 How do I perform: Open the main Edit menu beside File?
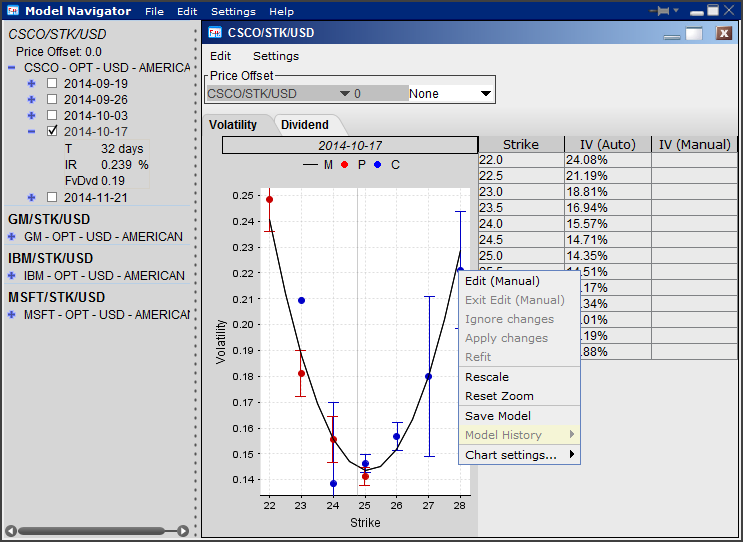tap(187, 11)
